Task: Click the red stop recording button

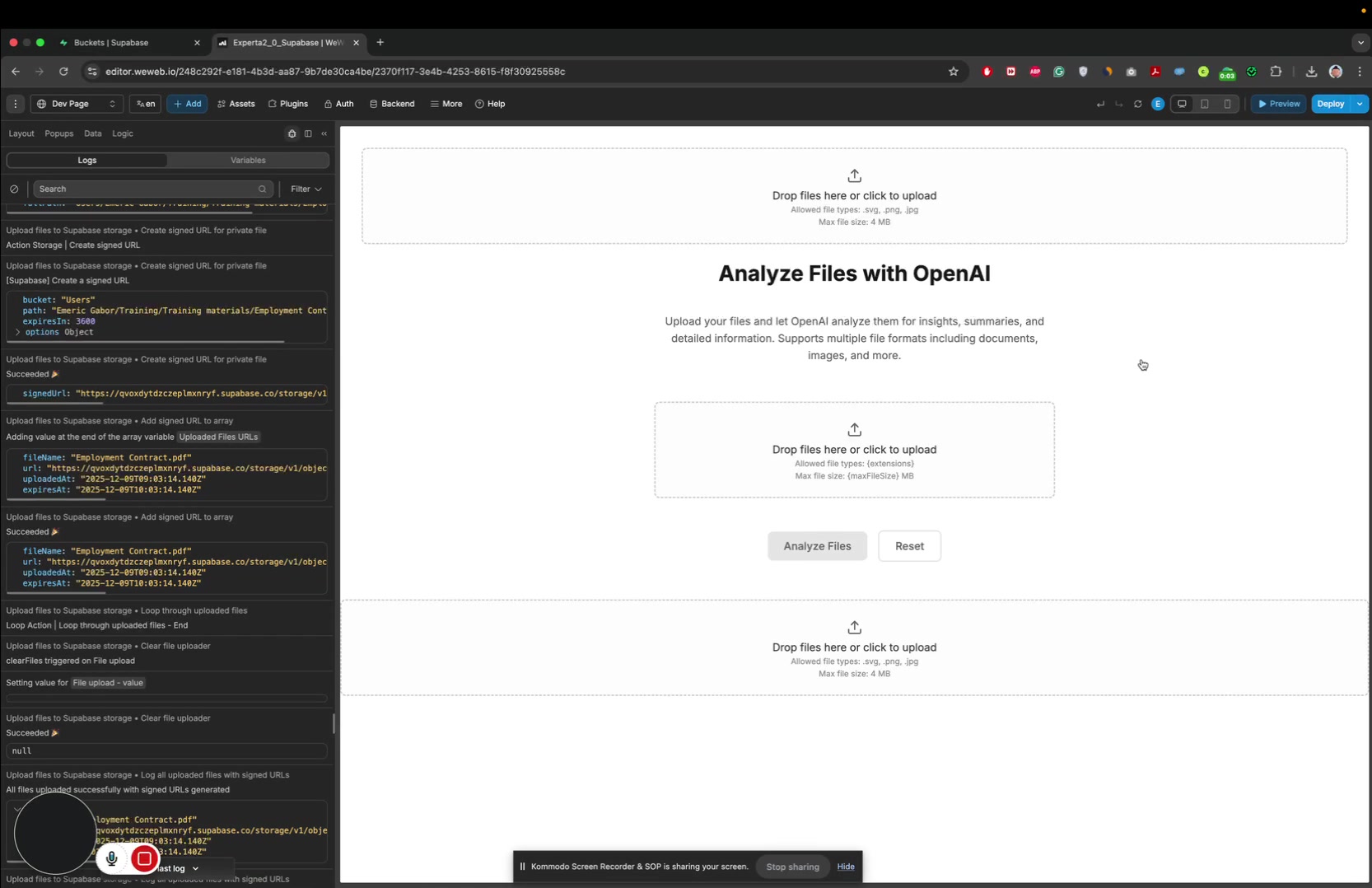Action: 144,858
